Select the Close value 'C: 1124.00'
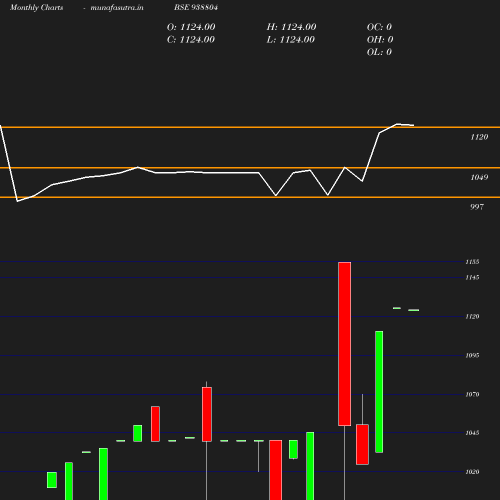This screenshot has width=500, height=500. click(191, 40)
